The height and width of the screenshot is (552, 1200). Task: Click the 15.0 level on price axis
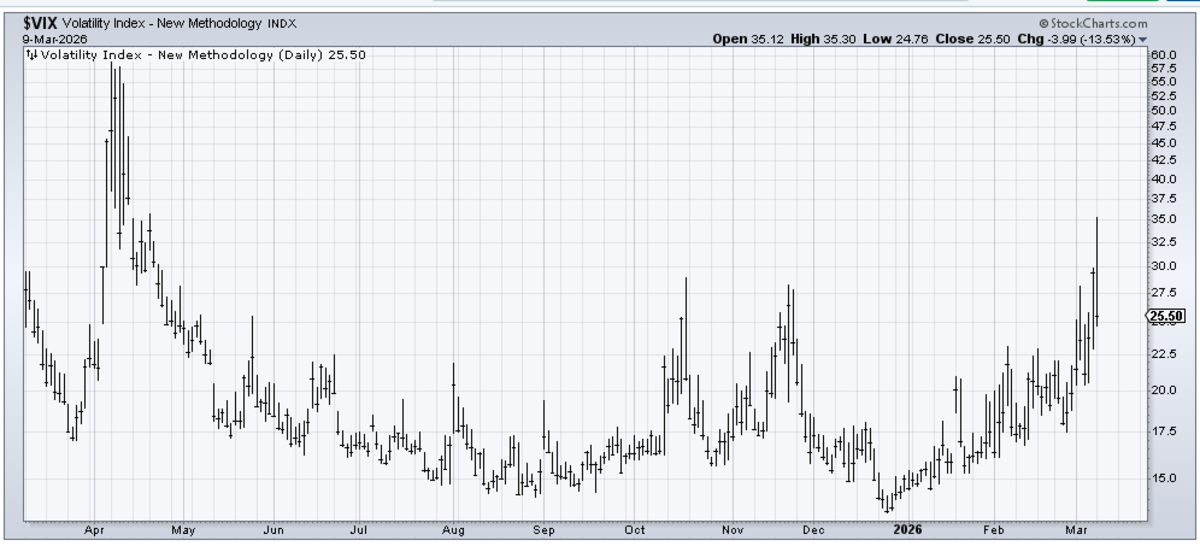(1163, 478)
